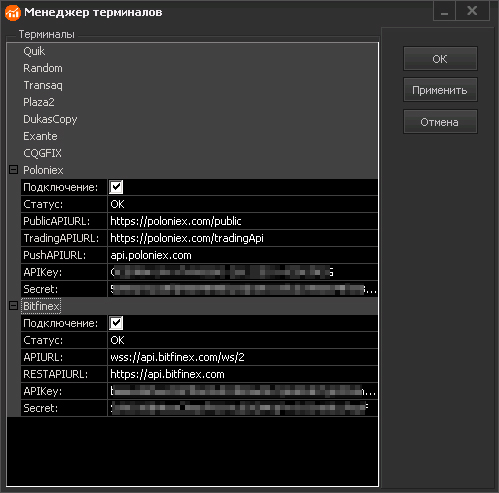Click the Bitfinex Secret label
The image size is (499, 493).
[x=40, y=408]
